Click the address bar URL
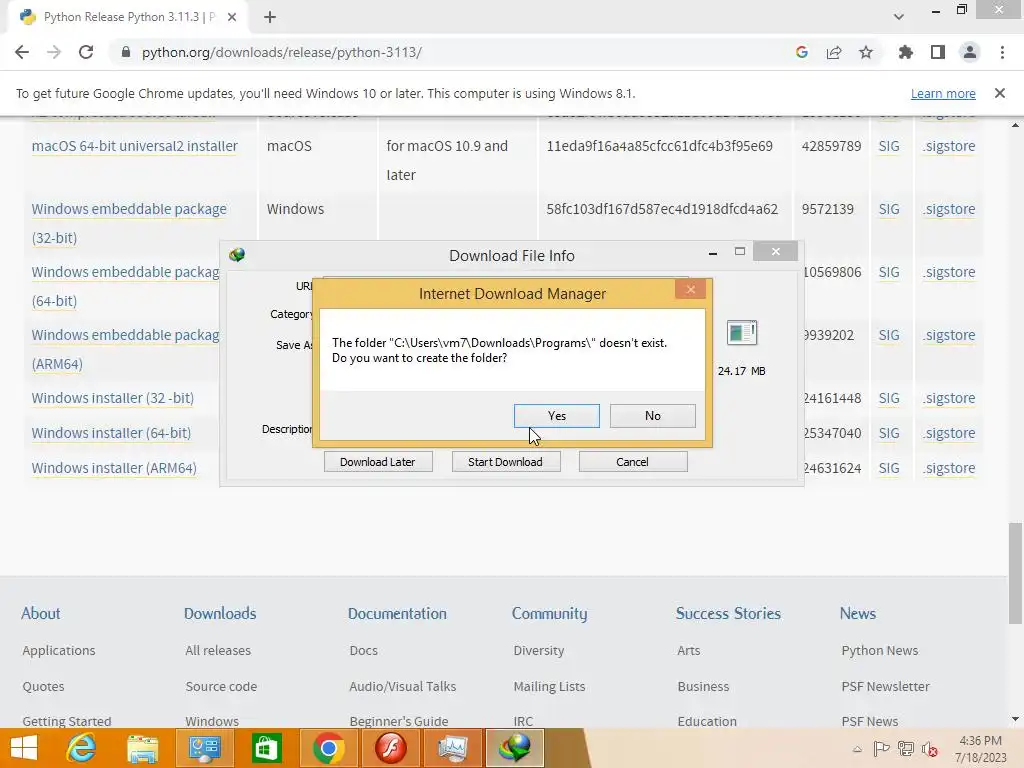1024x768 pixels. click(281, 52)
